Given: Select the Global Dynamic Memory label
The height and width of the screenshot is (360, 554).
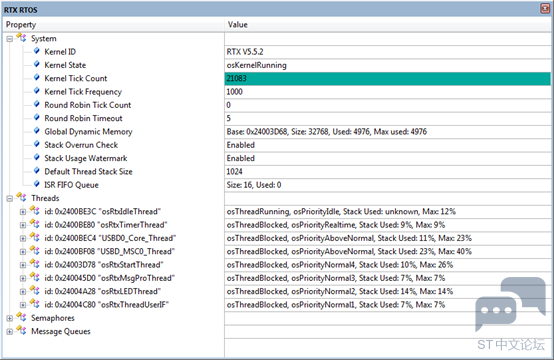Looking at the screenshot, I should 88,132.
